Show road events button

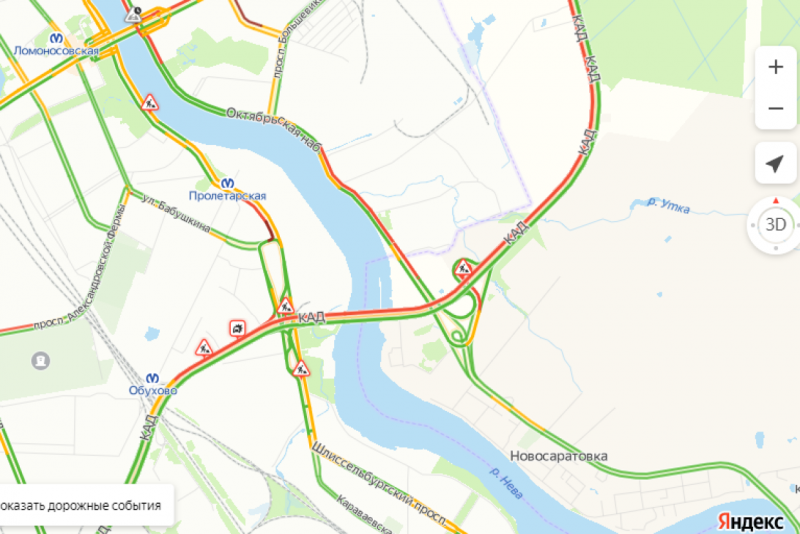pyautogui.click(x=81, y=505)
